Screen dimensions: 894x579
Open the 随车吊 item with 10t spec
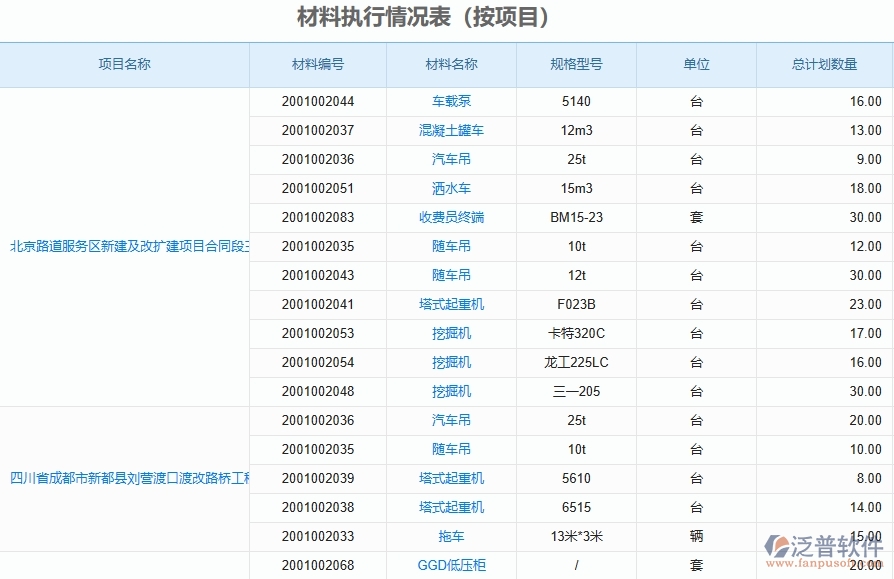tap(449, 246)
